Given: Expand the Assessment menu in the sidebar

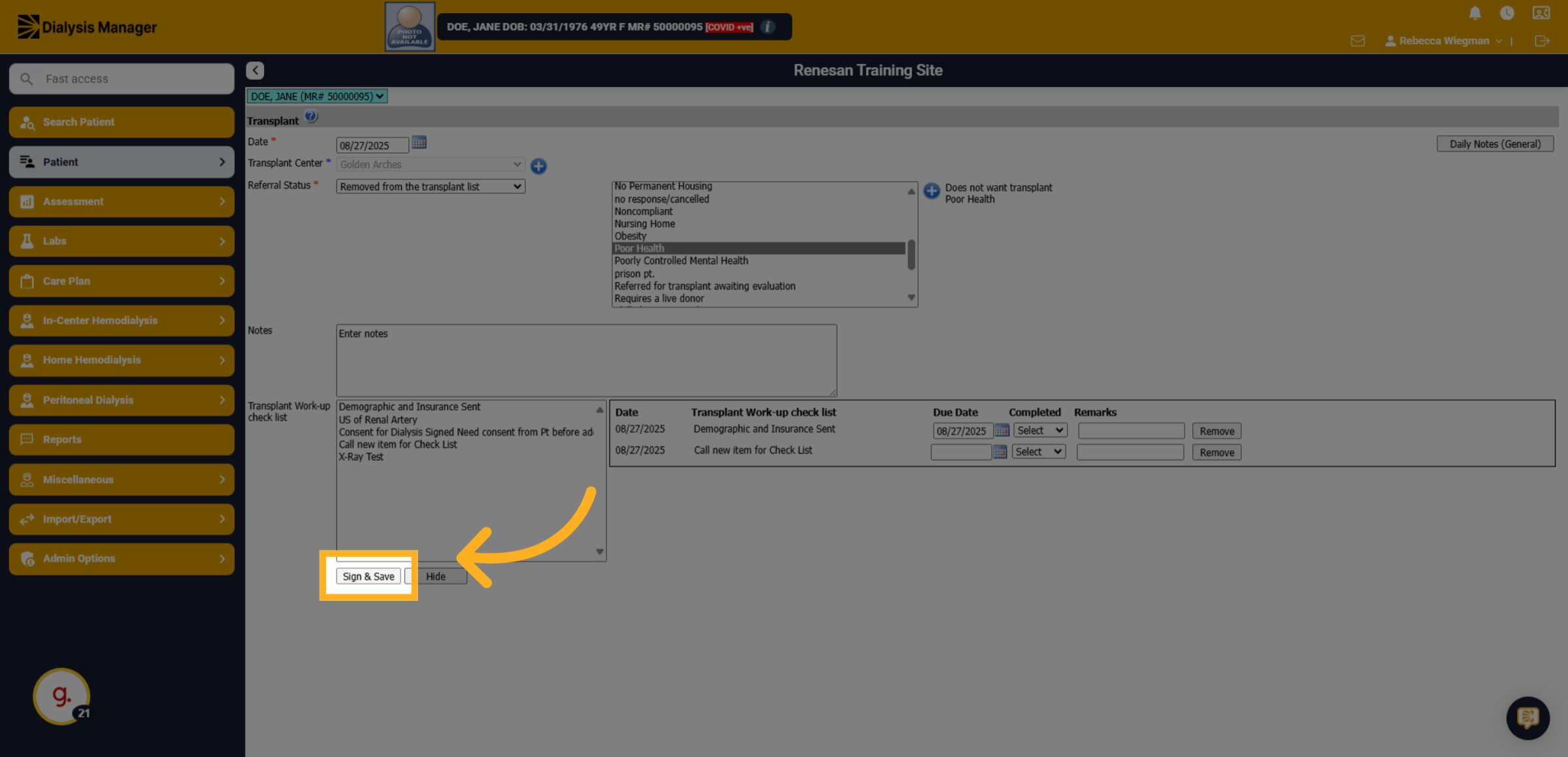Looking at the screenshot, I should (x=122, y=202).
